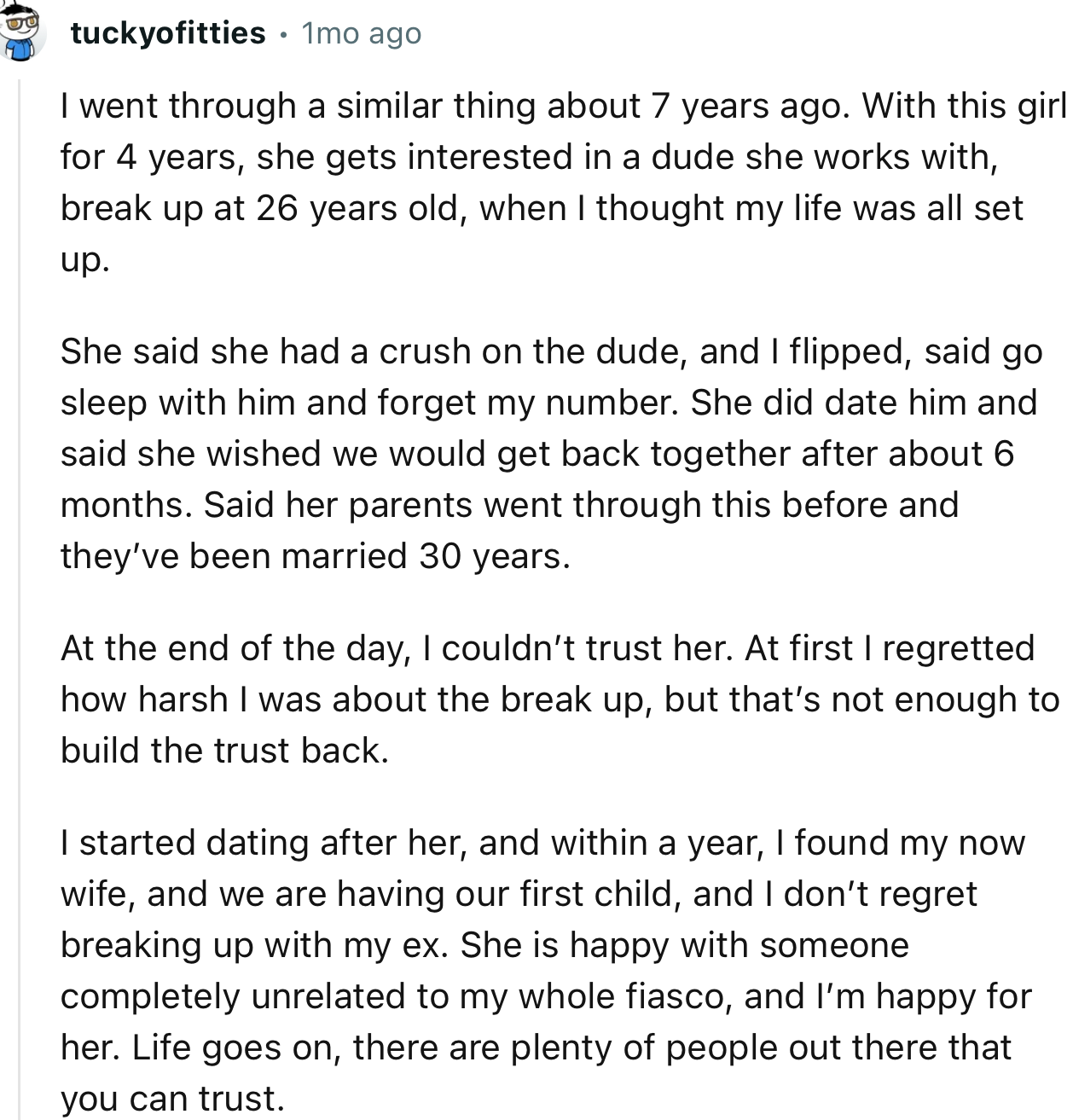1073x1120 pixels.
Task: Collapse the comment using the thread line
Action: point(20,597)
